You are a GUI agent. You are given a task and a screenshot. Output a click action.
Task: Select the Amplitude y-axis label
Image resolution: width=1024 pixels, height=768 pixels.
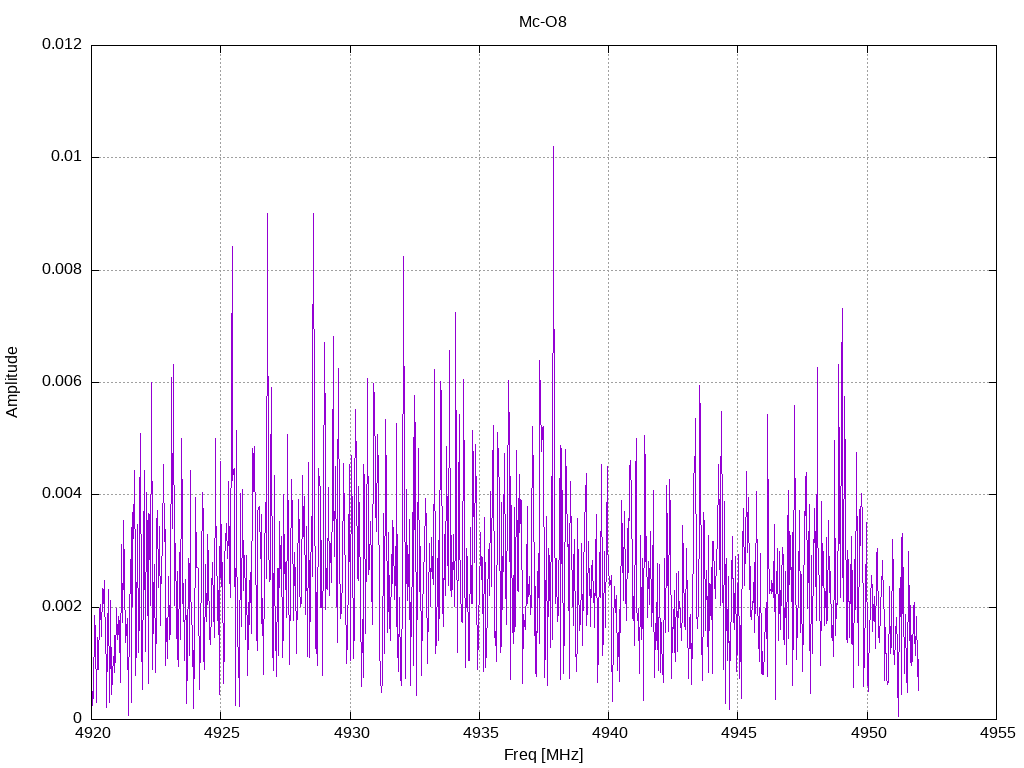tap(12, 382)
